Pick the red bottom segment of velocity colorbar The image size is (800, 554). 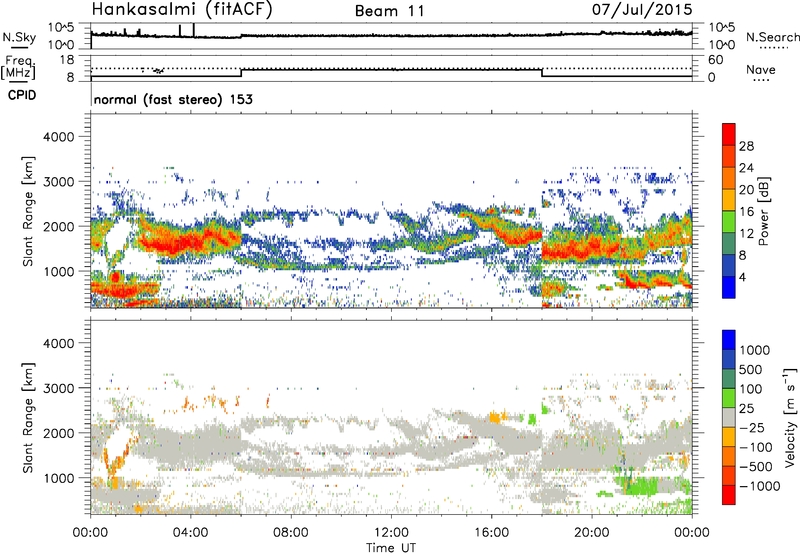pyautogui.click(x=729, y=495)
